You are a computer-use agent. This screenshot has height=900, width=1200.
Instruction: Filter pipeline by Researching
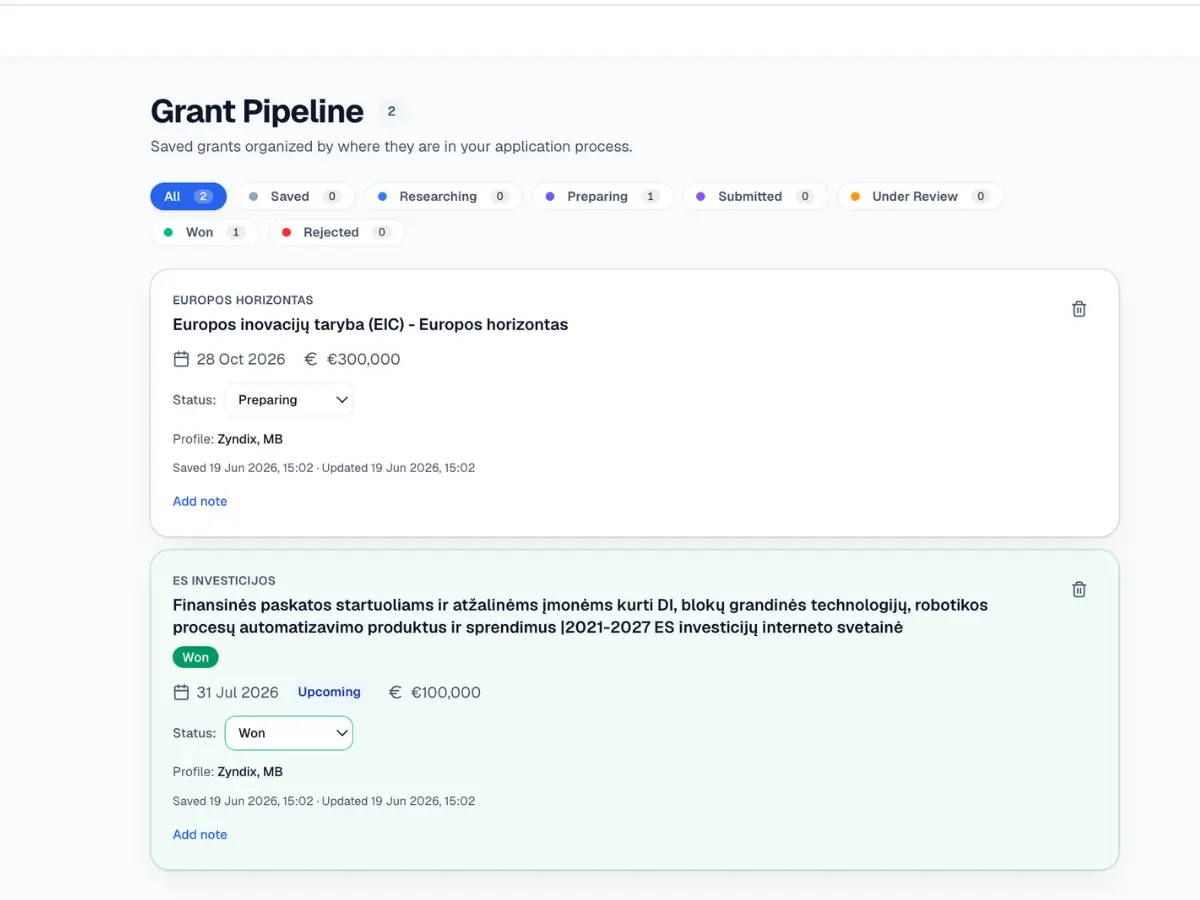443,197
